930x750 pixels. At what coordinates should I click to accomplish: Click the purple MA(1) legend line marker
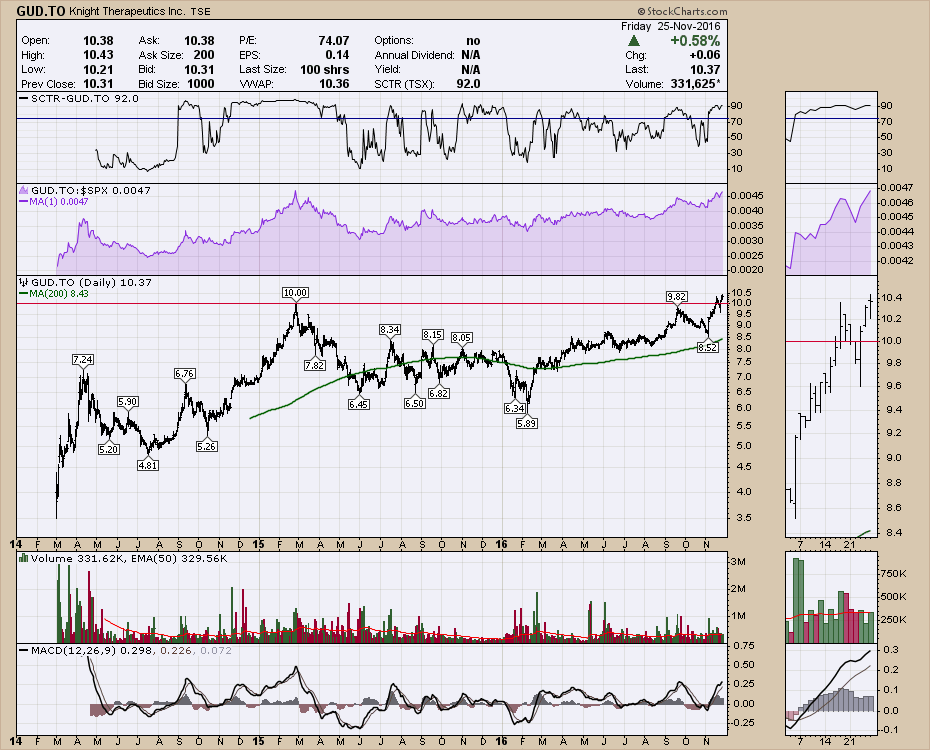(x=25, y=200)
